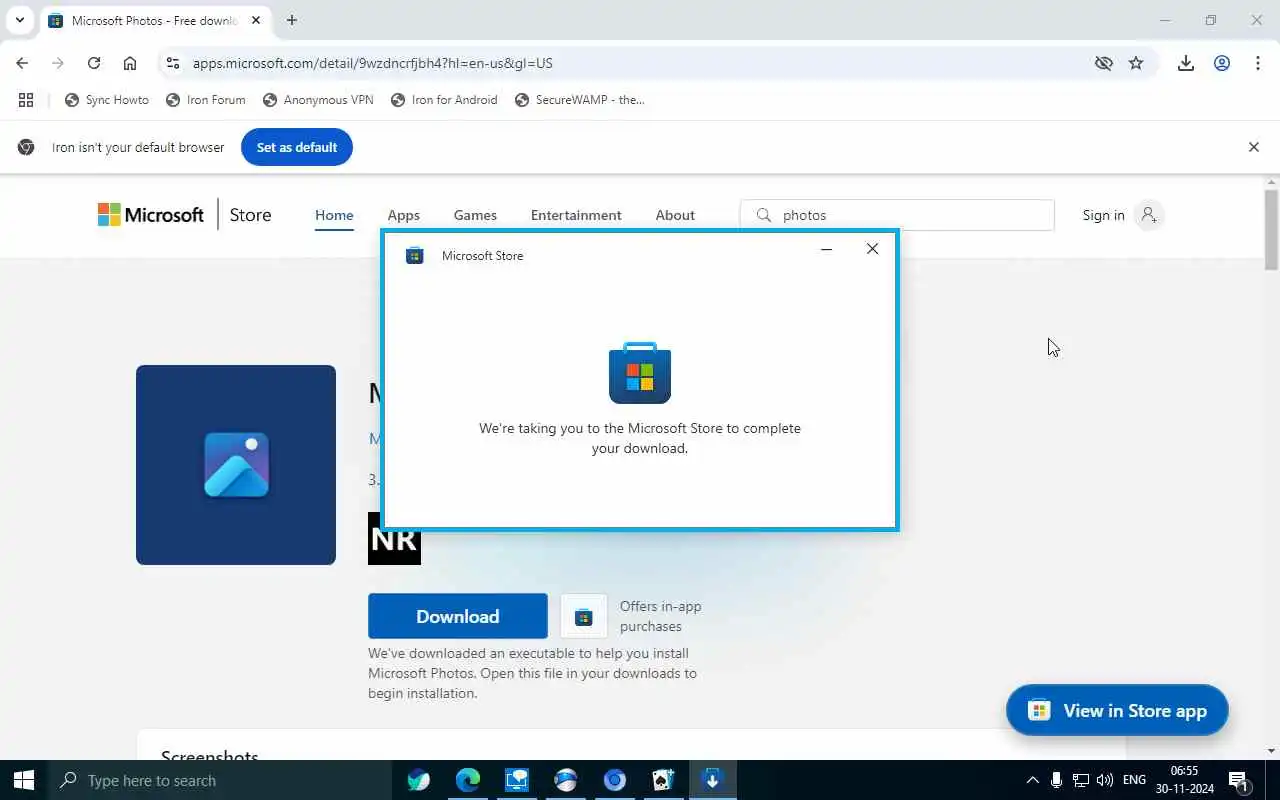Click the eye-slash tracking icon in address bar

tap(1103, 63)
